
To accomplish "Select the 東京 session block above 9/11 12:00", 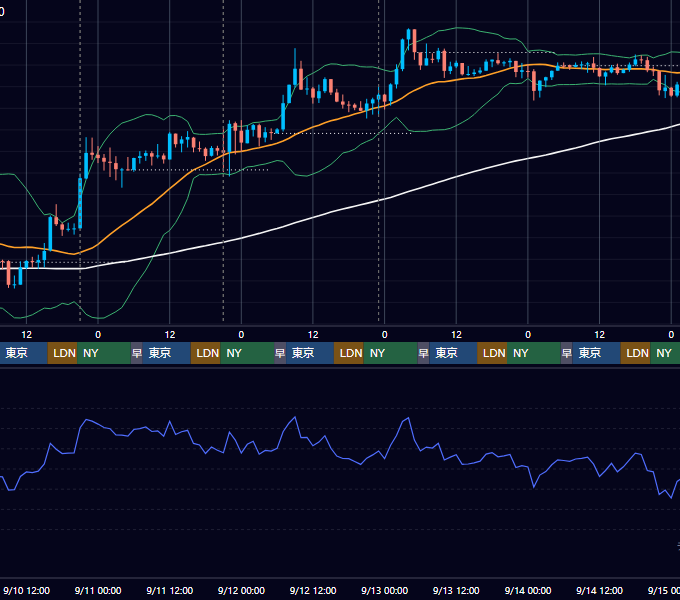I will pyautogui.click(x=167, y=353).
